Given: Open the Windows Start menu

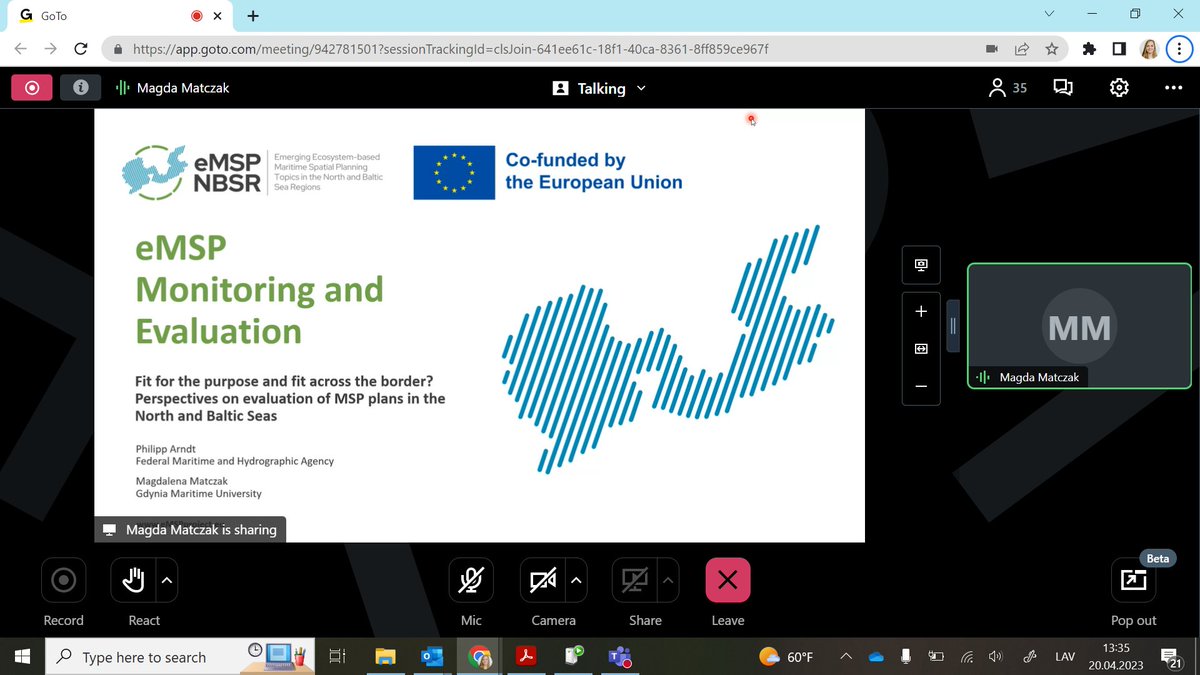Looking at the screenshot, I should point(23,657).
